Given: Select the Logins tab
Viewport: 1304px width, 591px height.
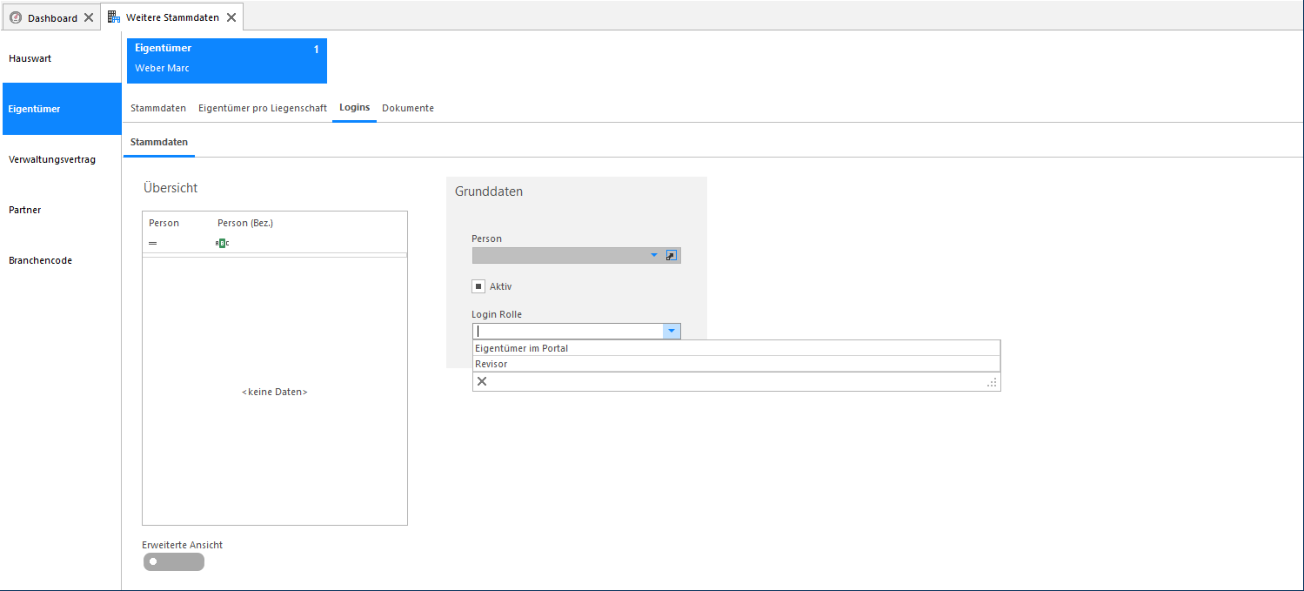Looking at the screenshot, I should pos(355,108).
